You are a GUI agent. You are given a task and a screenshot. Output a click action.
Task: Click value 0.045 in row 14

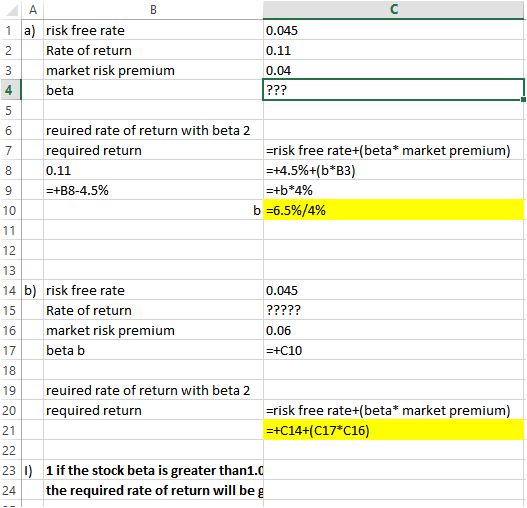click(282, 290)
